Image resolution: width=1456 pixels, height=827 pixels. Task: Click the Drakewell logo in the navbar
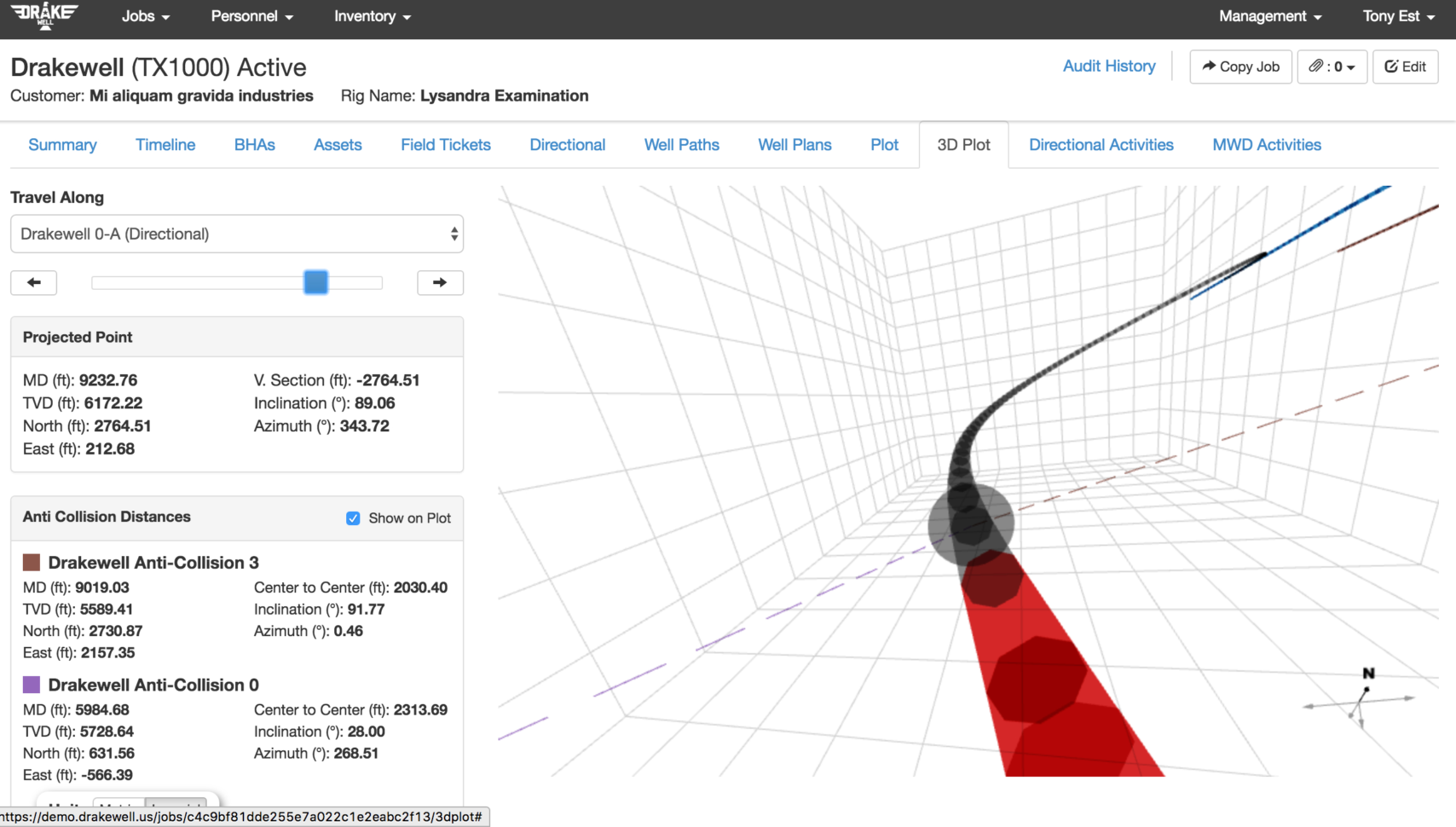pyautogui.click(x=44, y=17)
